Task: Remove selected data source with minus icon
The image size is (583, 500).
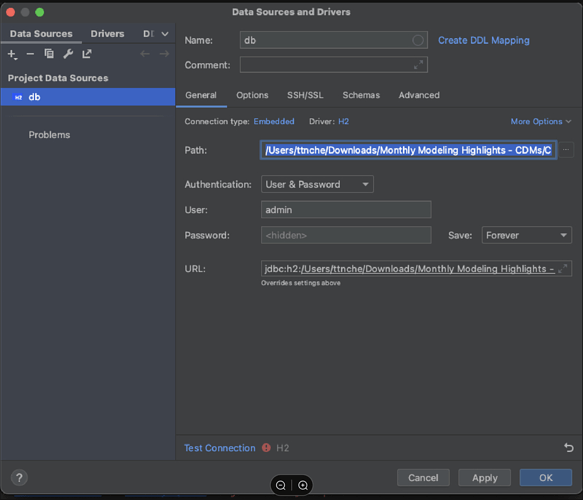Action: 30,54
